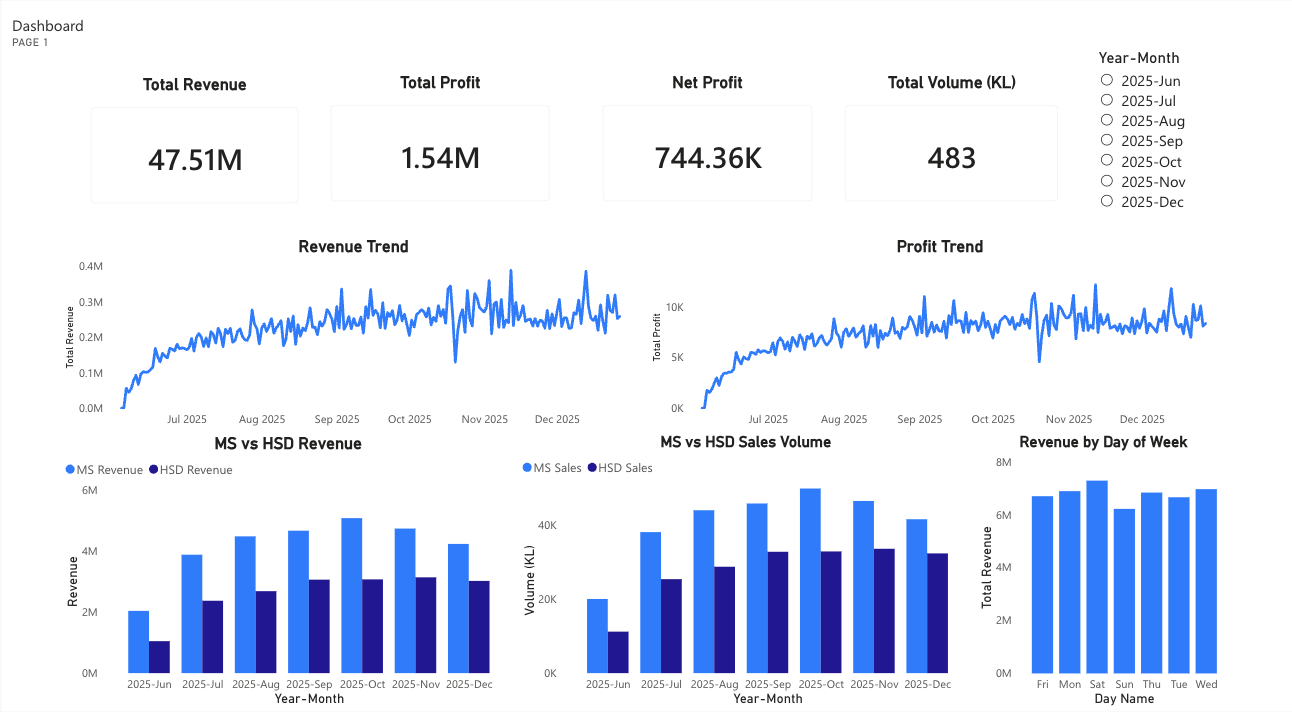Viewport: 1292px width, 712px height.
Task: Click the Total Volume (KL) card title
Action: click(x=952, y=83)
